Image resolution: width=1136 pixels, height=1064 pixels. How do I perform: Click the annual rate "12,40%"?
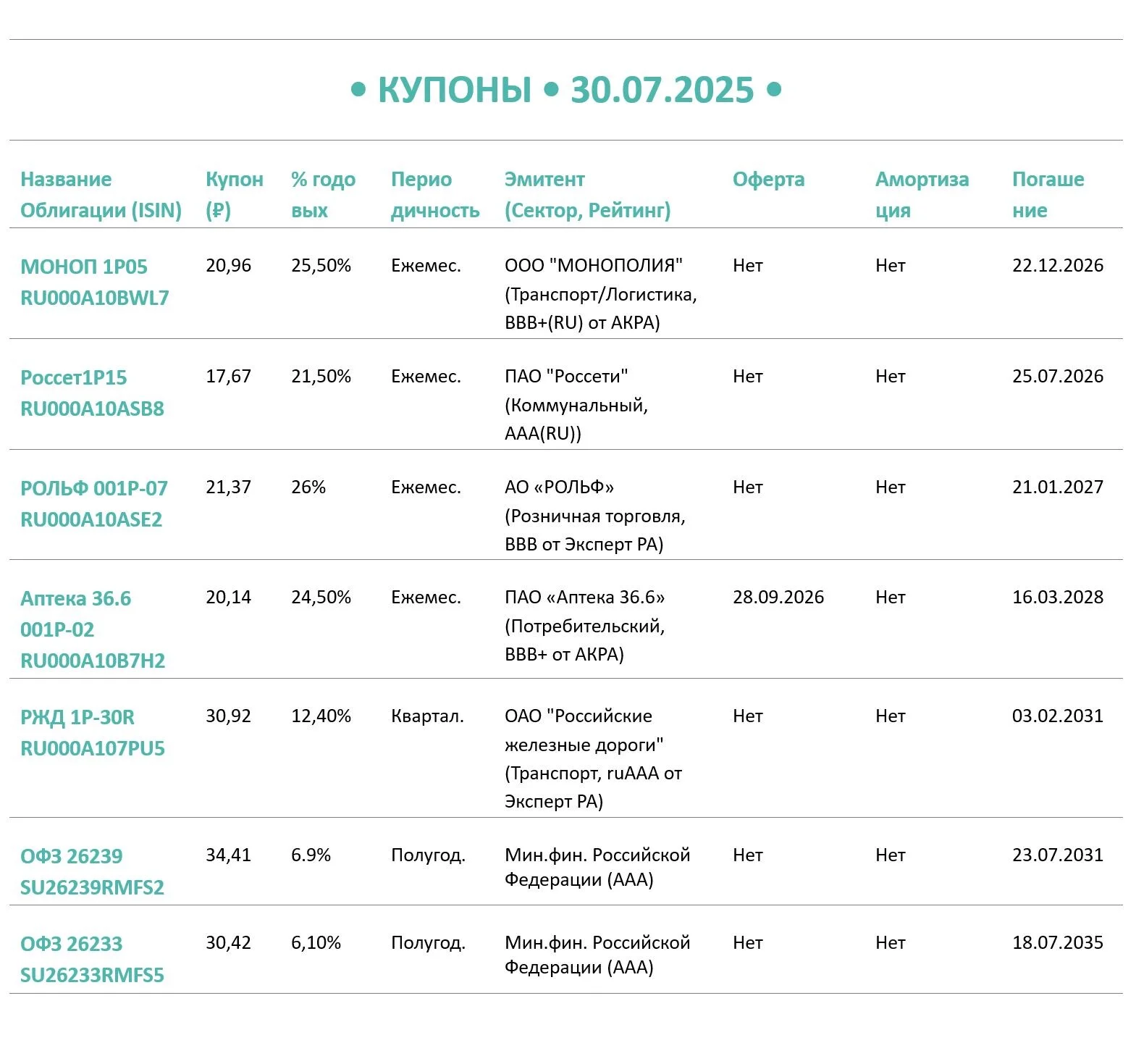(x=321, y=716)
